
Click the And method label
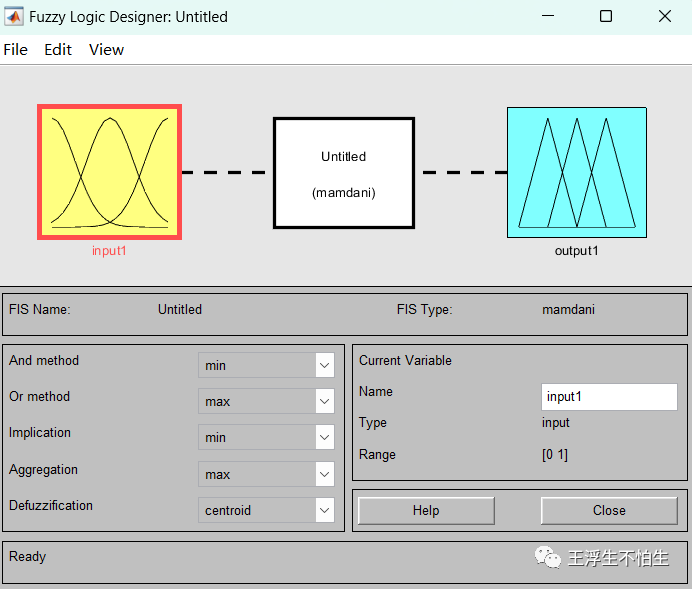tap(44, 360)
